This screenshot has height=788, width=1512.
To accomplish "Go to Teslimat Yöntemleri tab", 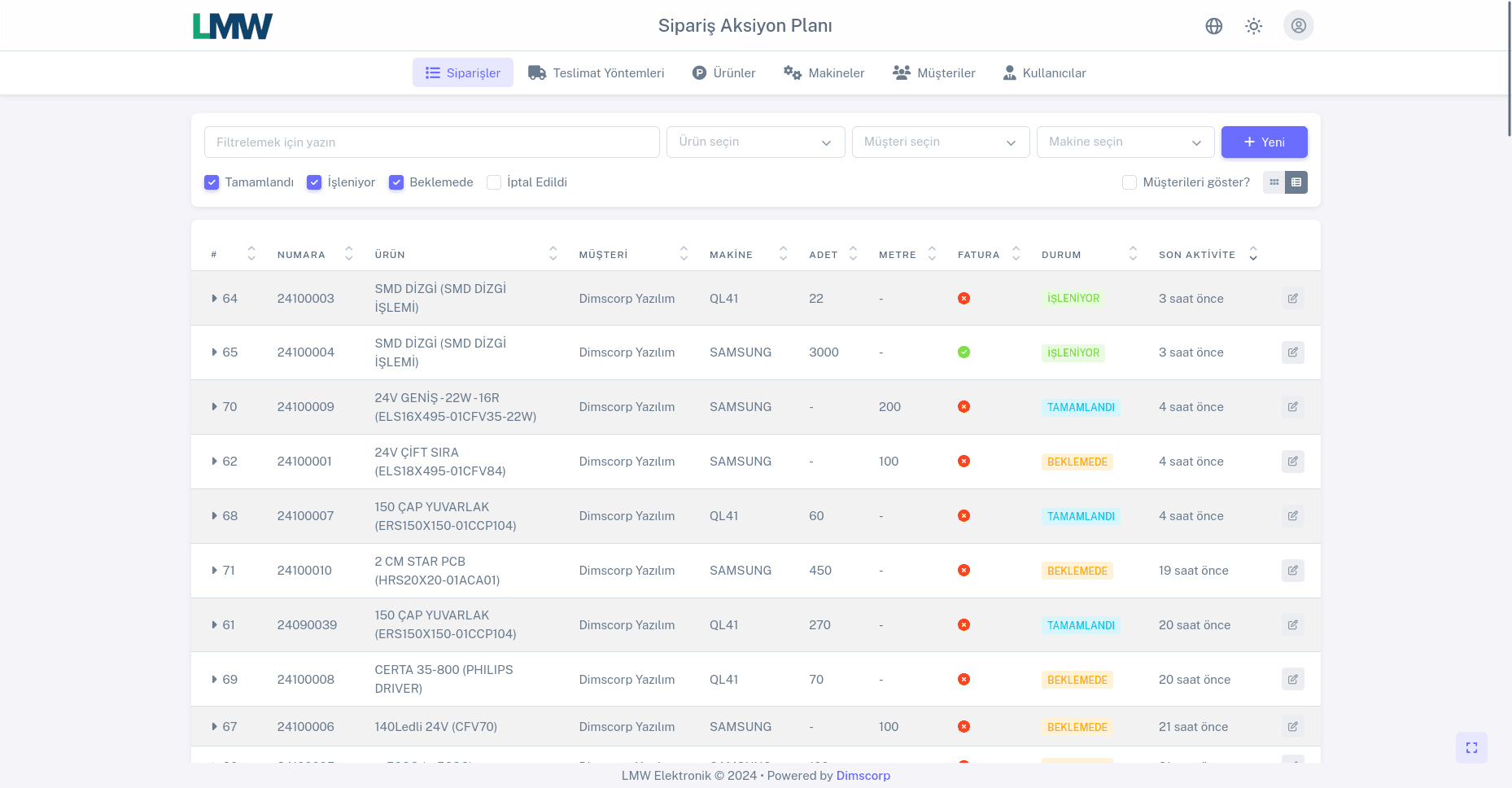I will (x=596, y=72).
